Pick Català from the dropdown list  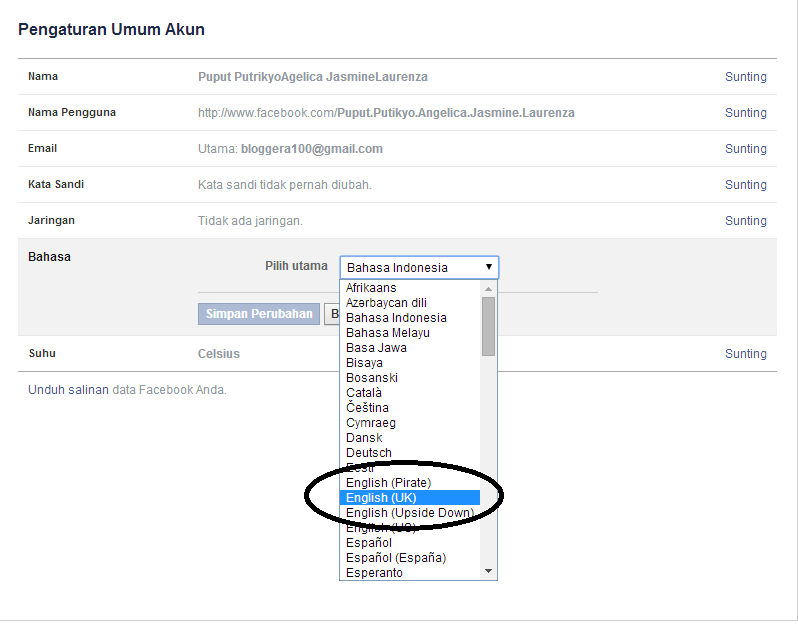410,393
